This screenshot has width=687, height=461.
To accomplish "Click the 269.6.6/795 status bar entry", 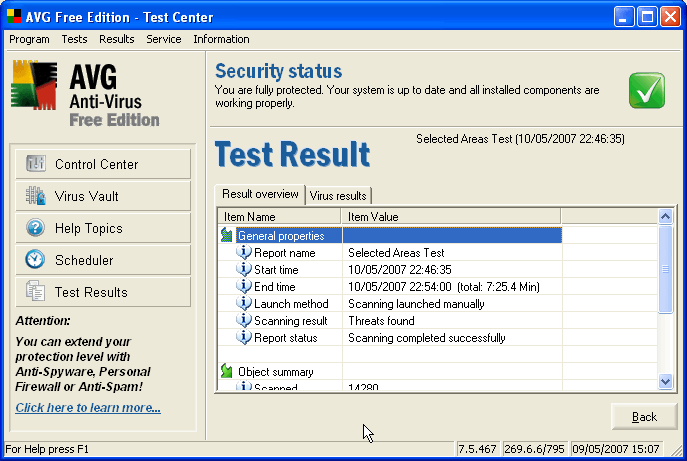I will [x=535, y=449].
